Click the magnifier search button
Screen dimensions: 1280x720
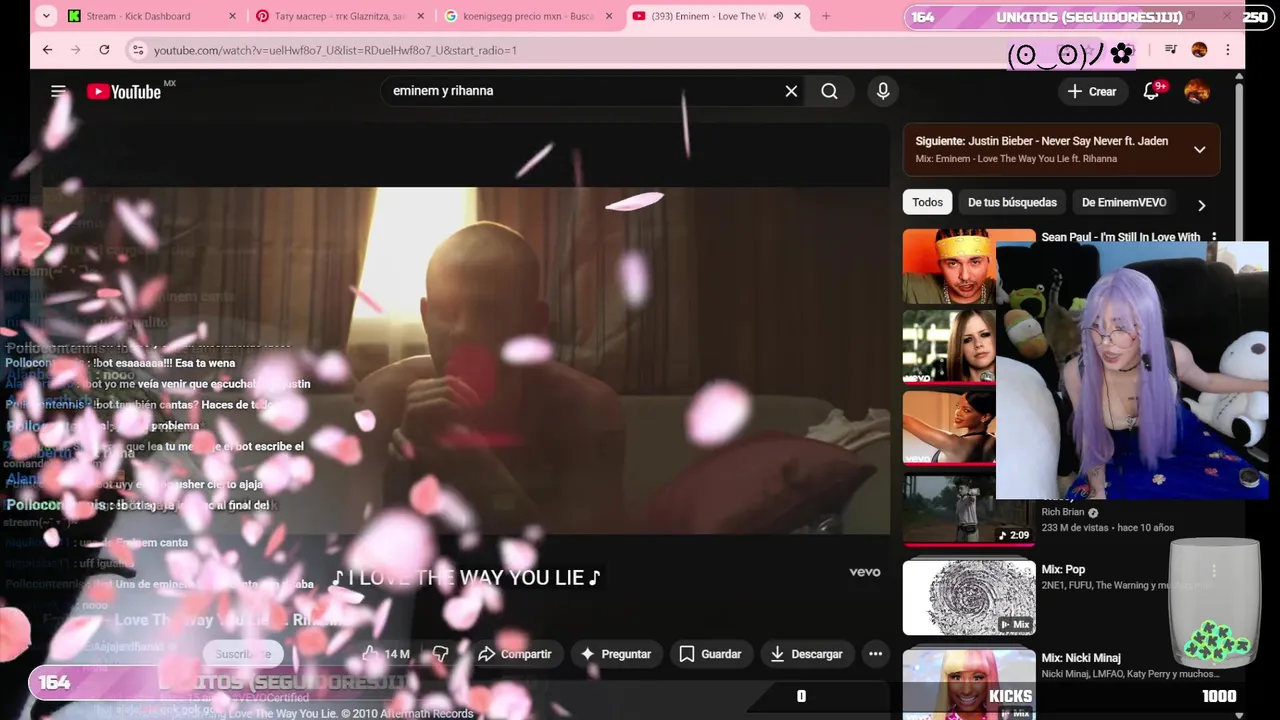tap(829, 91)
